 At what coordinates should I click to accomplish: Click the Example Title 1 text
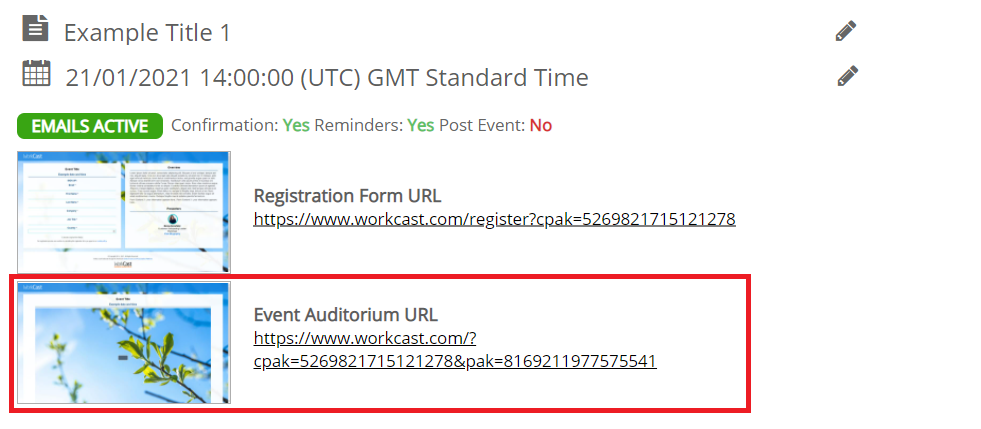147,33
